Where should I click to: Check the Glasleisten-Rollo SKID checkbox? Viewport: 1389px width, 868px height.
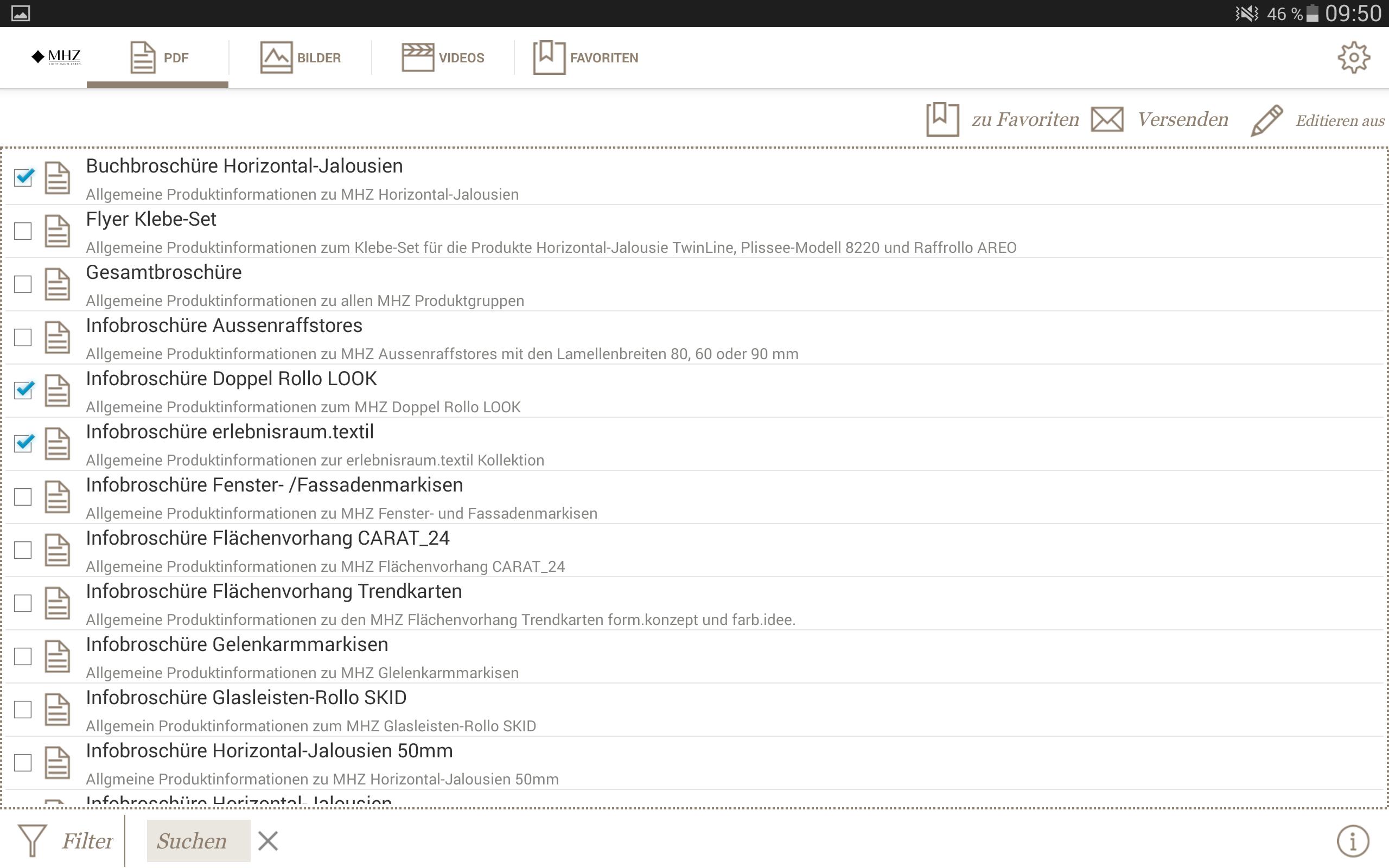pyautogui.click(x=23, y=710)
